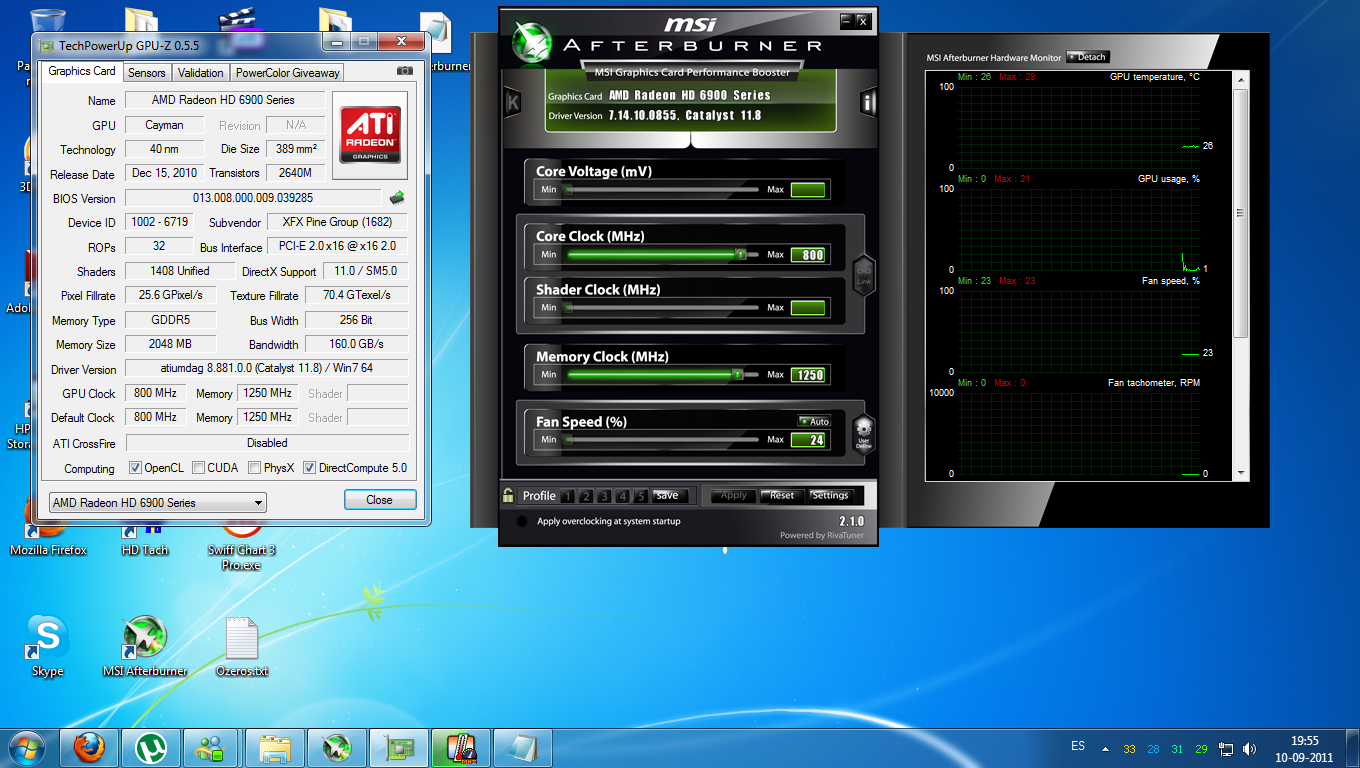Open the Kombustor K side button

513,101
